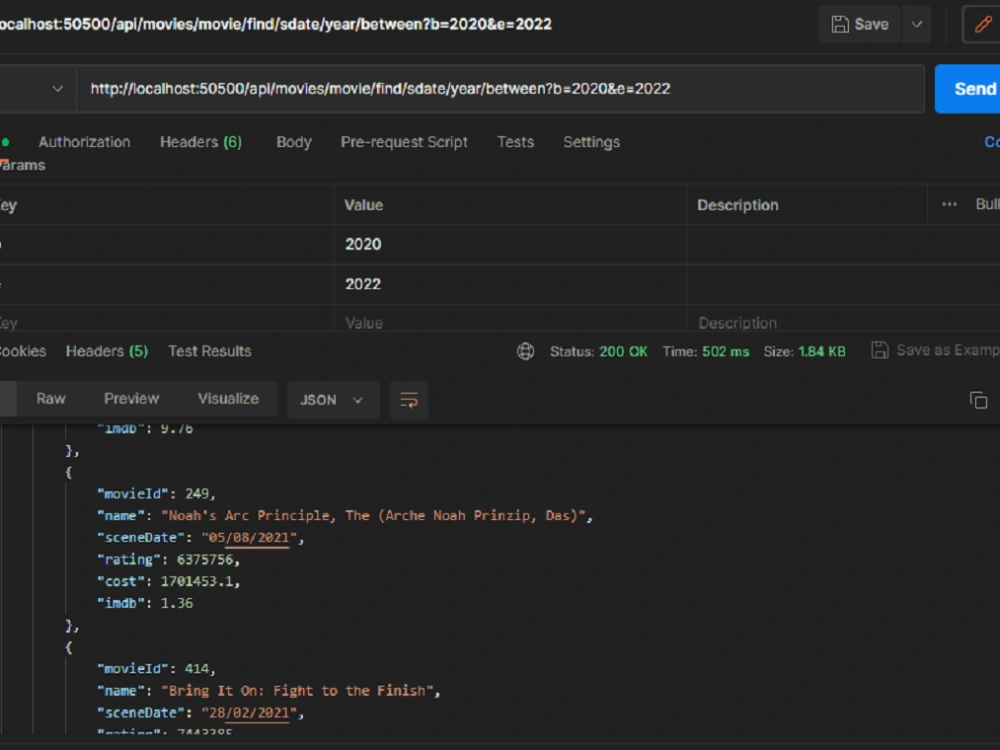Switch to the Tests tab
The height and width of the screenshot is (750, 1000).
[x=515, y=142]
